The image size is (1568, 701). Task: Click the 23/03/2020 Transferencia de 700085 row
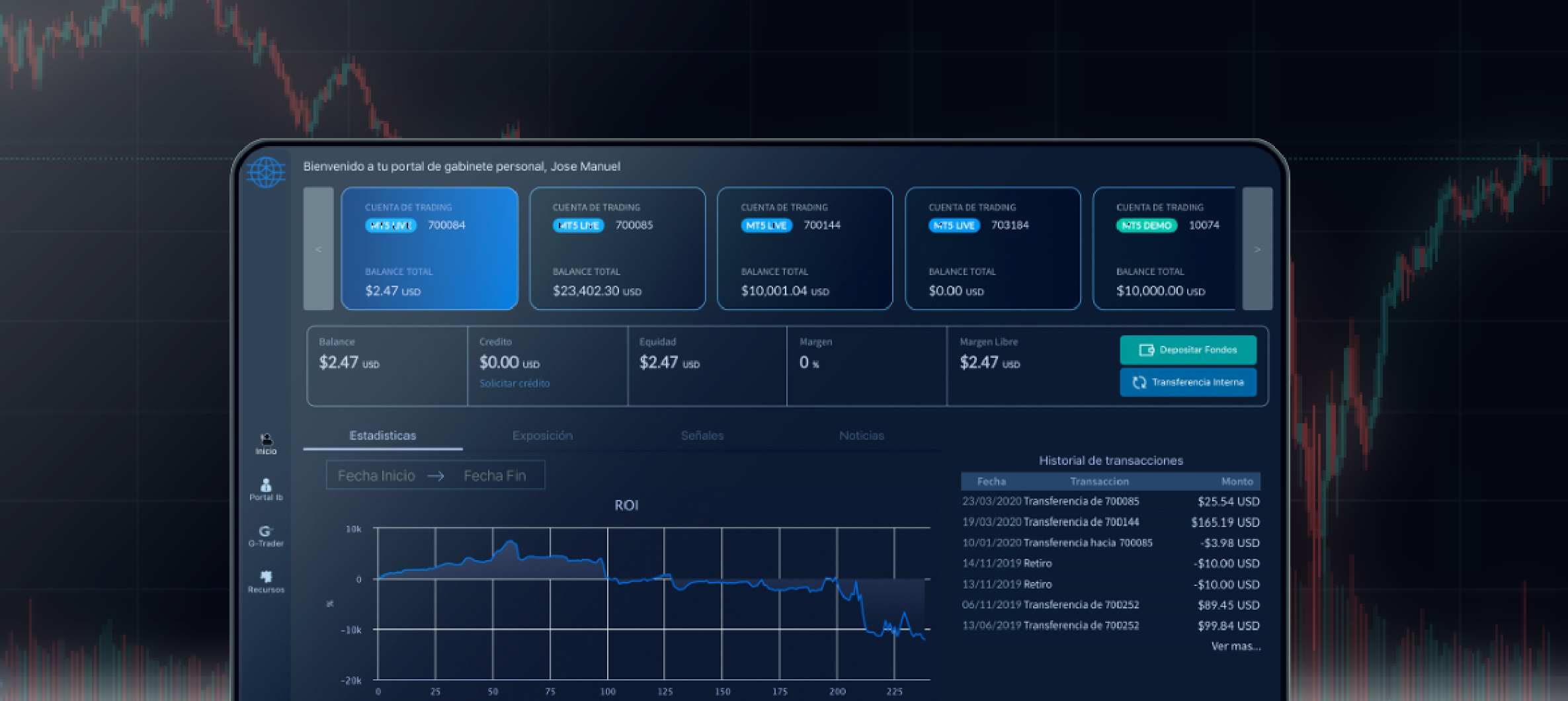(x=1110, y=501)
